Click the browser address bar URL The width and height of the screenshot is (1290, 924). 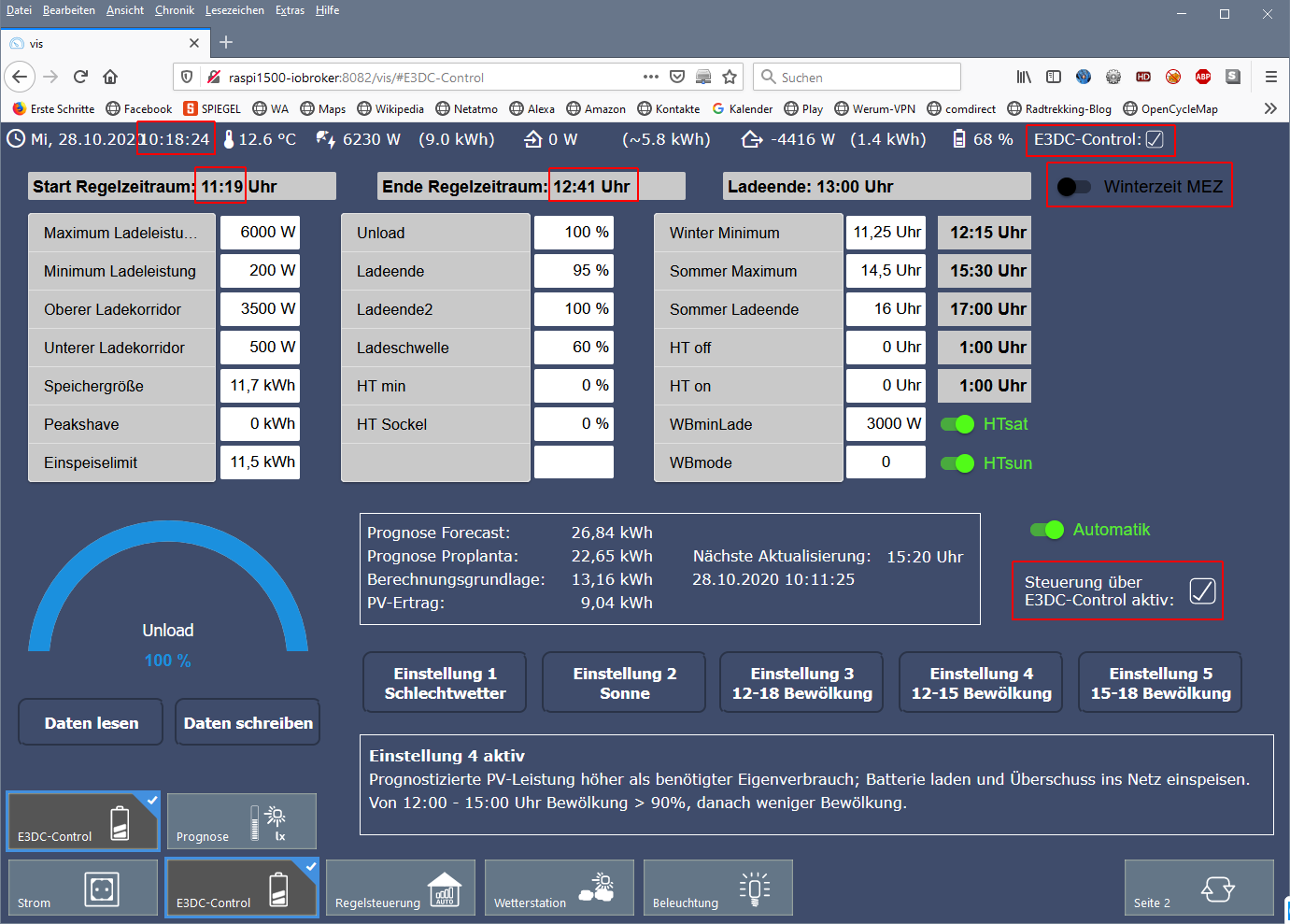[355, 78]
